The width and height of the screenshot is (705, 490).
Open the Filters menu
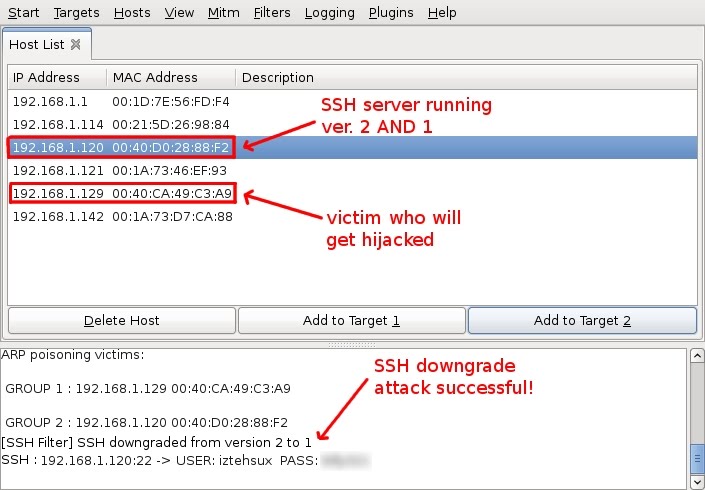point(272,13)
